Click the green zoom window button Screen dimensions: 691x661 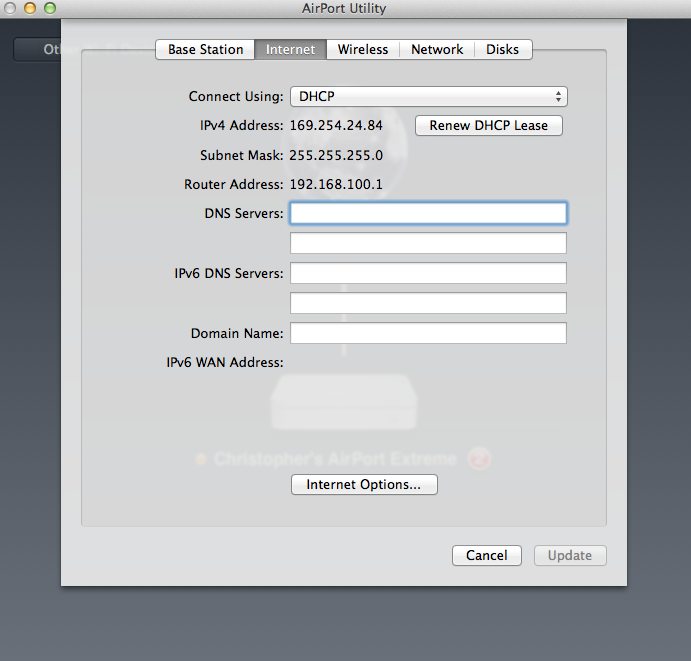[50, 8]
